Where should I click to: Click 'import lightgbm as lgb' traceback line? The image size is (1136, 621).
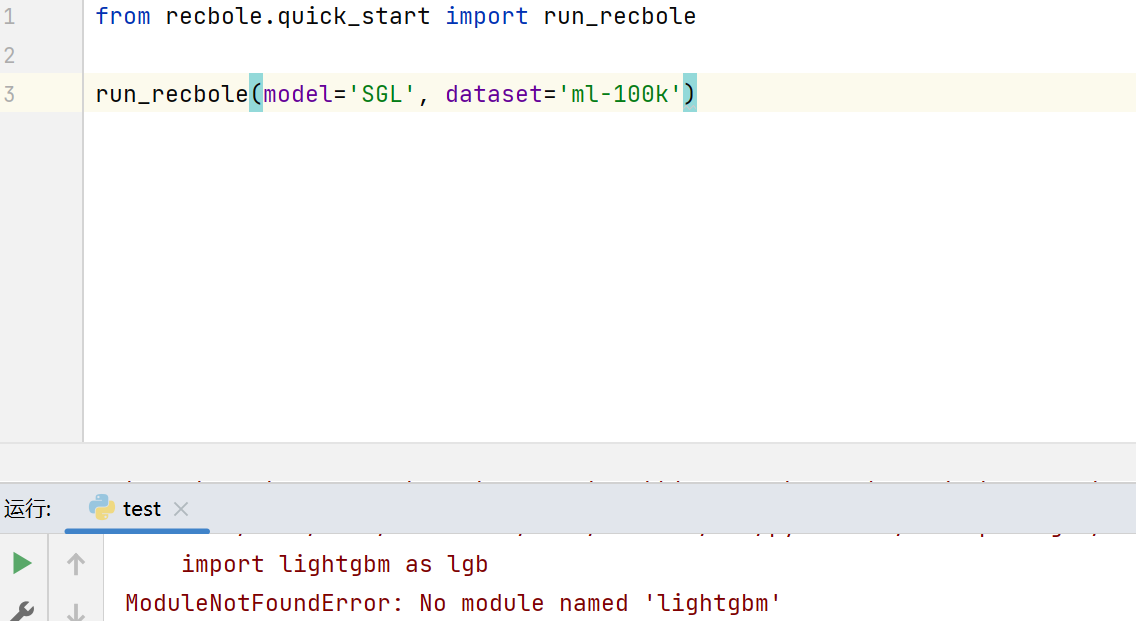pyautogui.click(x=335, y=564)
